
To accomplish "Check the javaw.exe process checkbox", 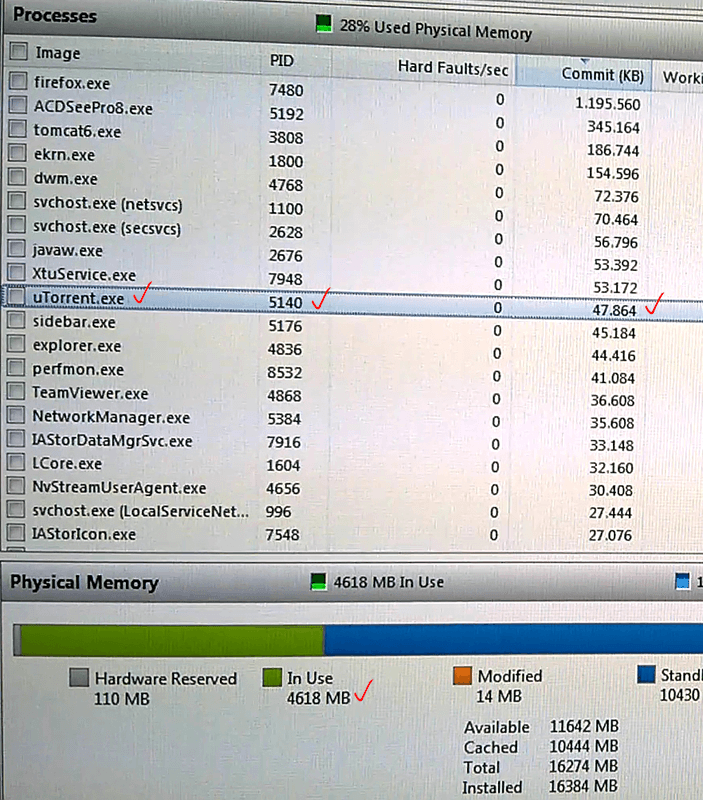I will [x=16, y=248].
